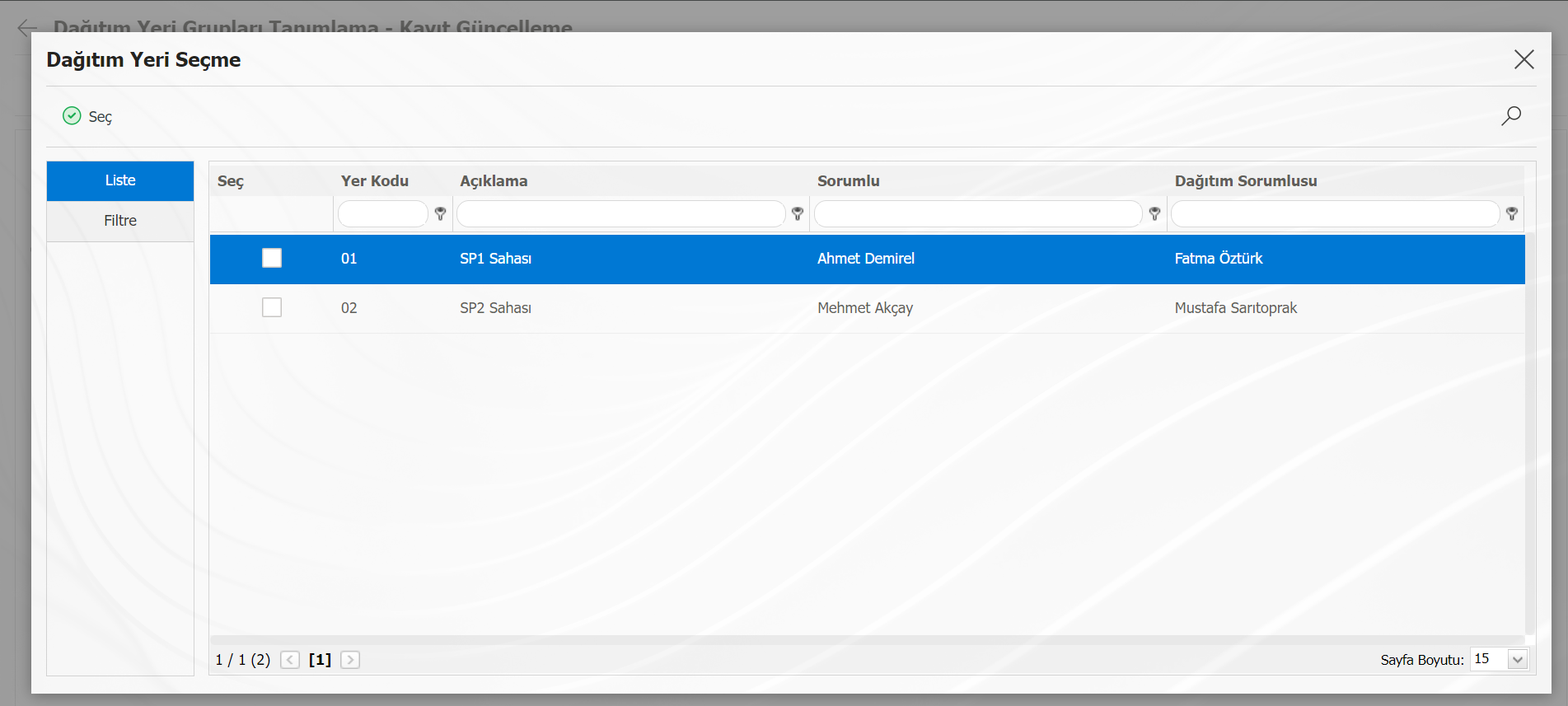Focus the Yer Kodu filter input

[383, 213]
